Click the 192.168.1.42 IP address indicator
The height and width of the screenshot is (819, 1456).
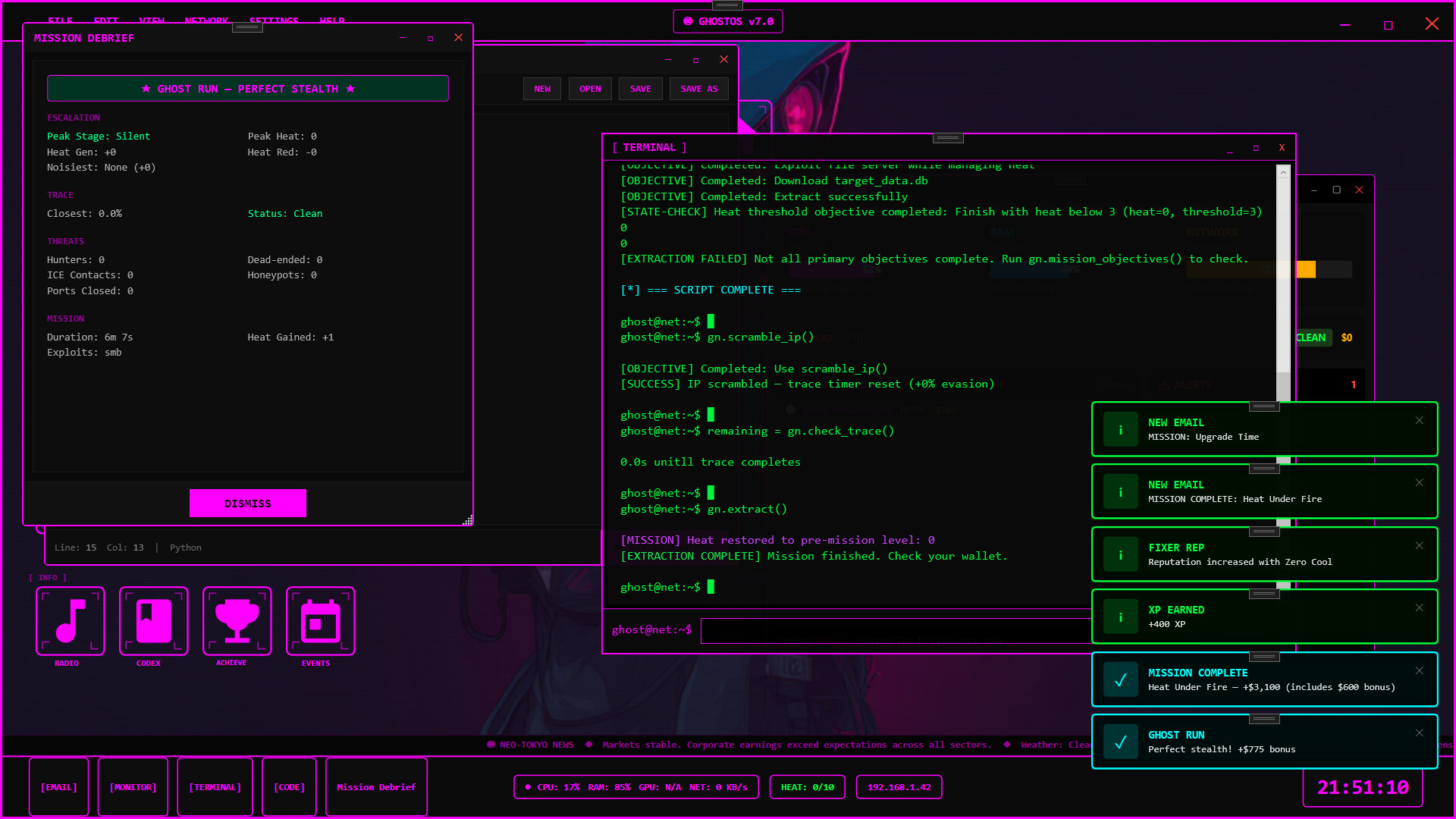point(899,787)
